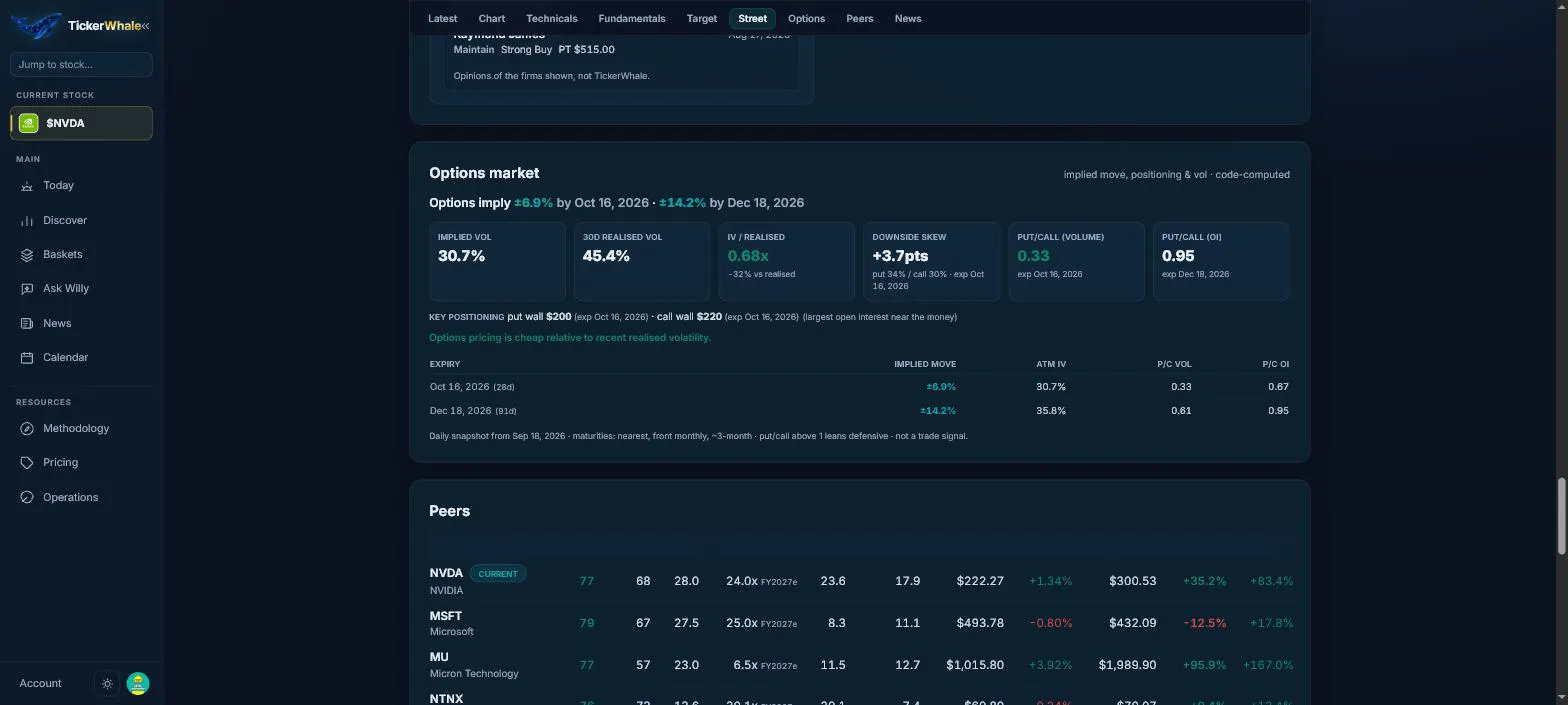Switch to the Target tab
The image size is (1568, 705).
click(x=701, y=19)
